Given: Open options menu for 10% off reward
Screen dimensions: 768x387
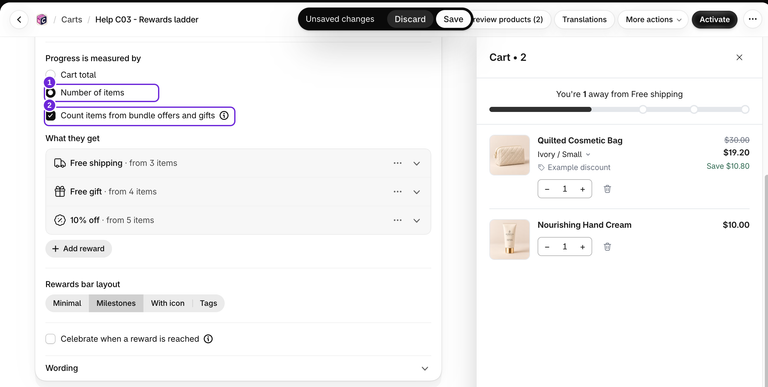Looking at the screenshot, I should (x=398, y=220).
